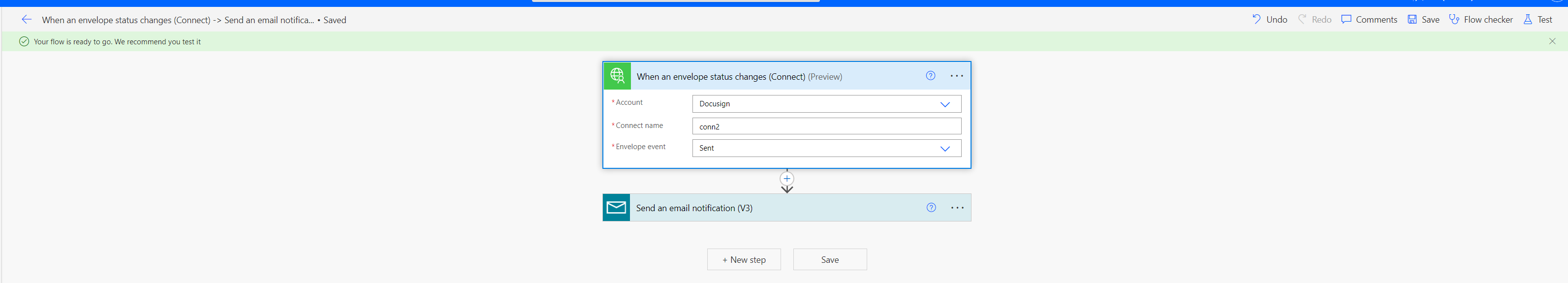The height and width of the screenshot is (283, 1568).
Task: Click the Envelope event dropdown chevron arrow
Action: click(945, 149)
